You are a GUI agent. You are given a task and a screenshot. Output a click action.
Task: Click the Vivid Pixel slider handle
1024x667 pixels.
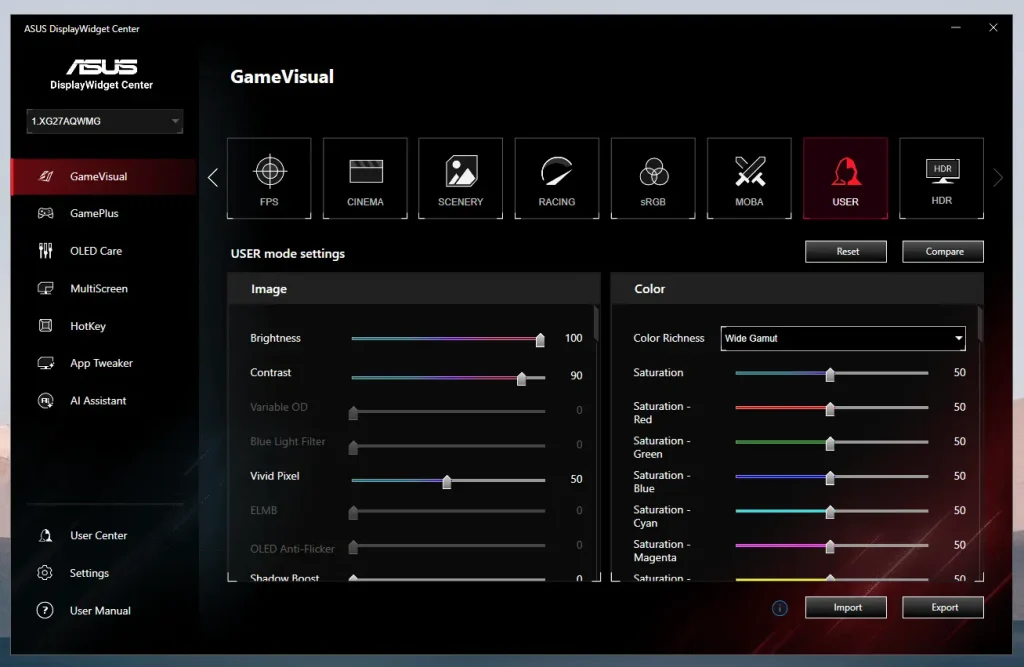tap(447, 481)
